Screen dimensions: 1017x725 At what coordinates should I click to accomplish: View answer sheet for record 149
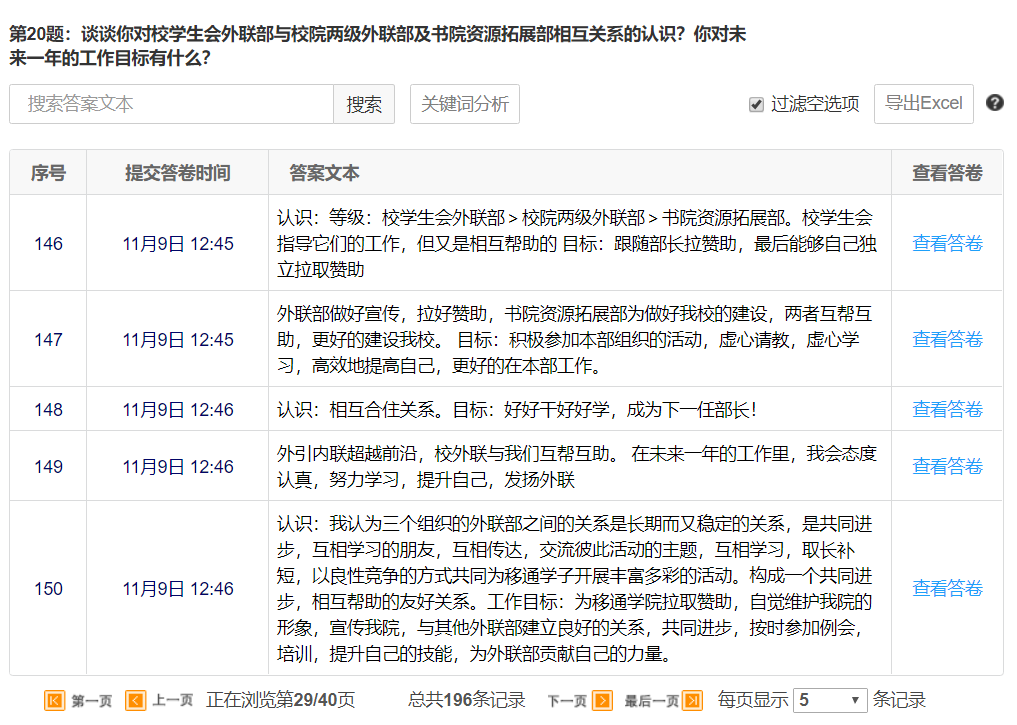point(947,466)
